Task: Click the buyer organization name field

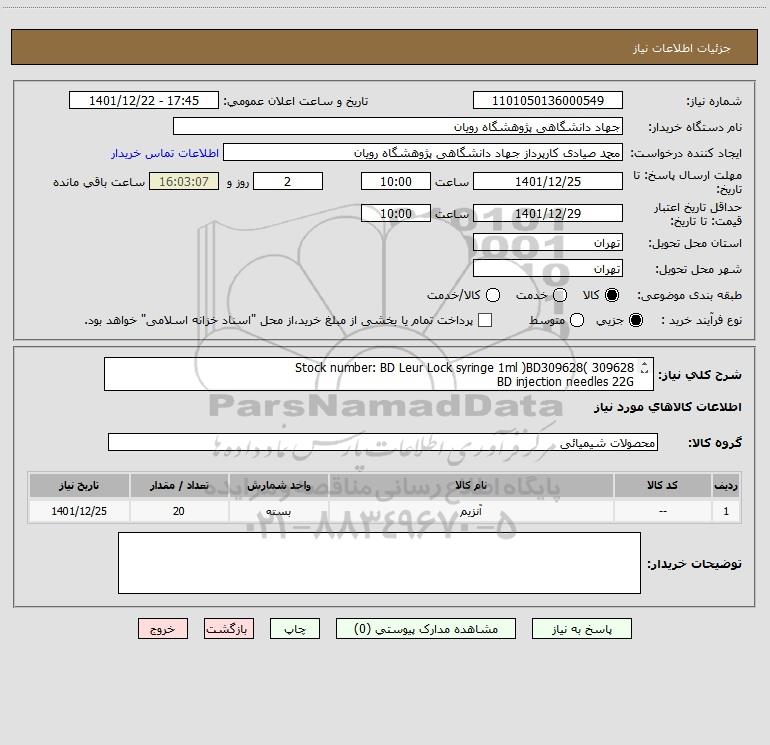Action: [398, 127]
